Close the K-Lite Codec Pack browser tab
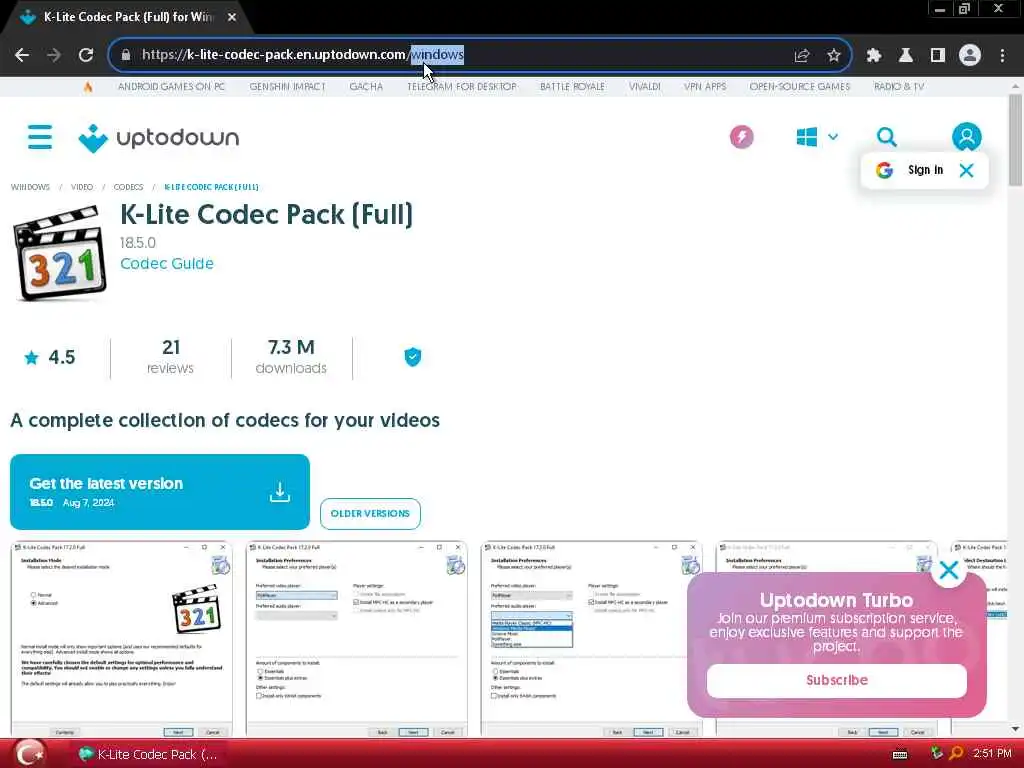This screenshot has height=768, width=1024. 232,18
